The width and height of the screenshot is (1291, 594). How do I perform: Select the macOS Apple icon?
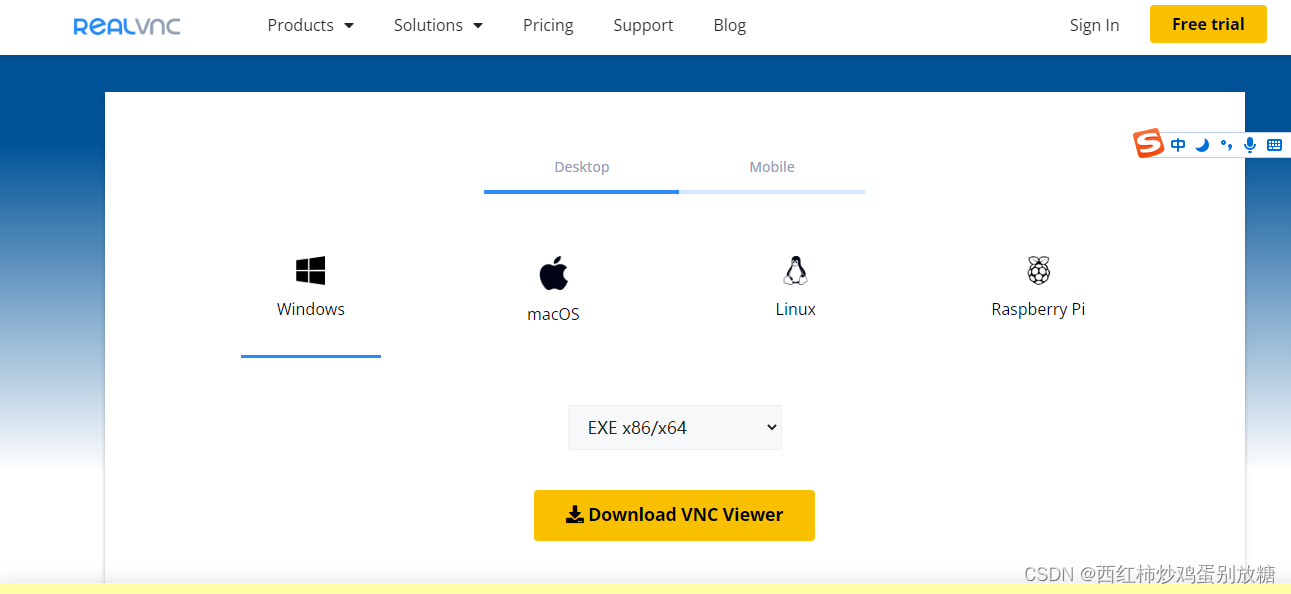(x=553, y=273)
